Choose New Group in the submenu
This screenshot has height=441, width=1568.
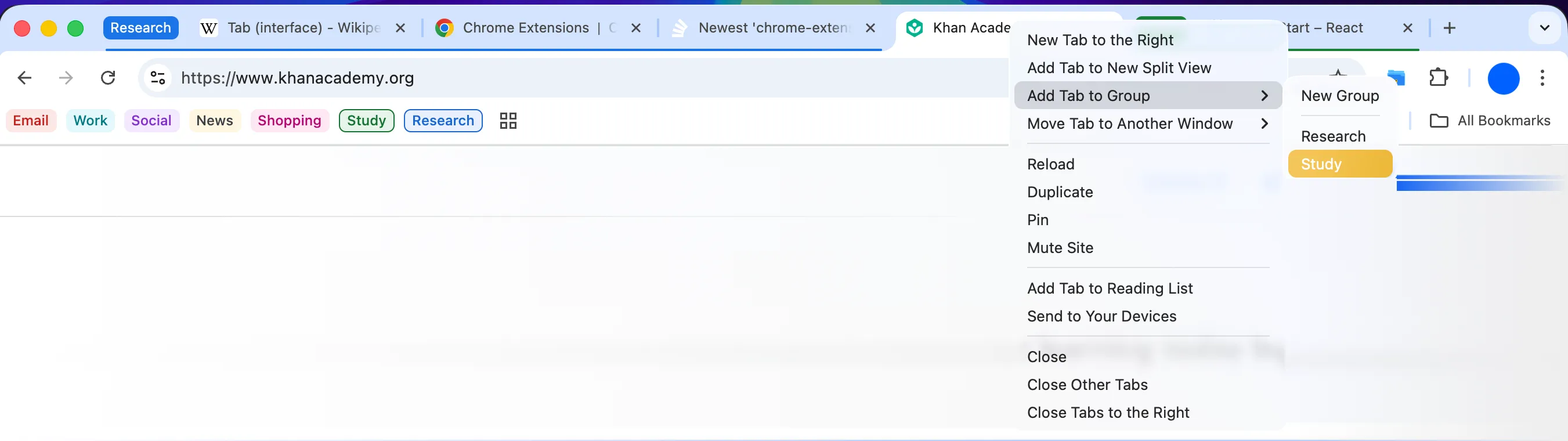click(x=1340, y=96)
